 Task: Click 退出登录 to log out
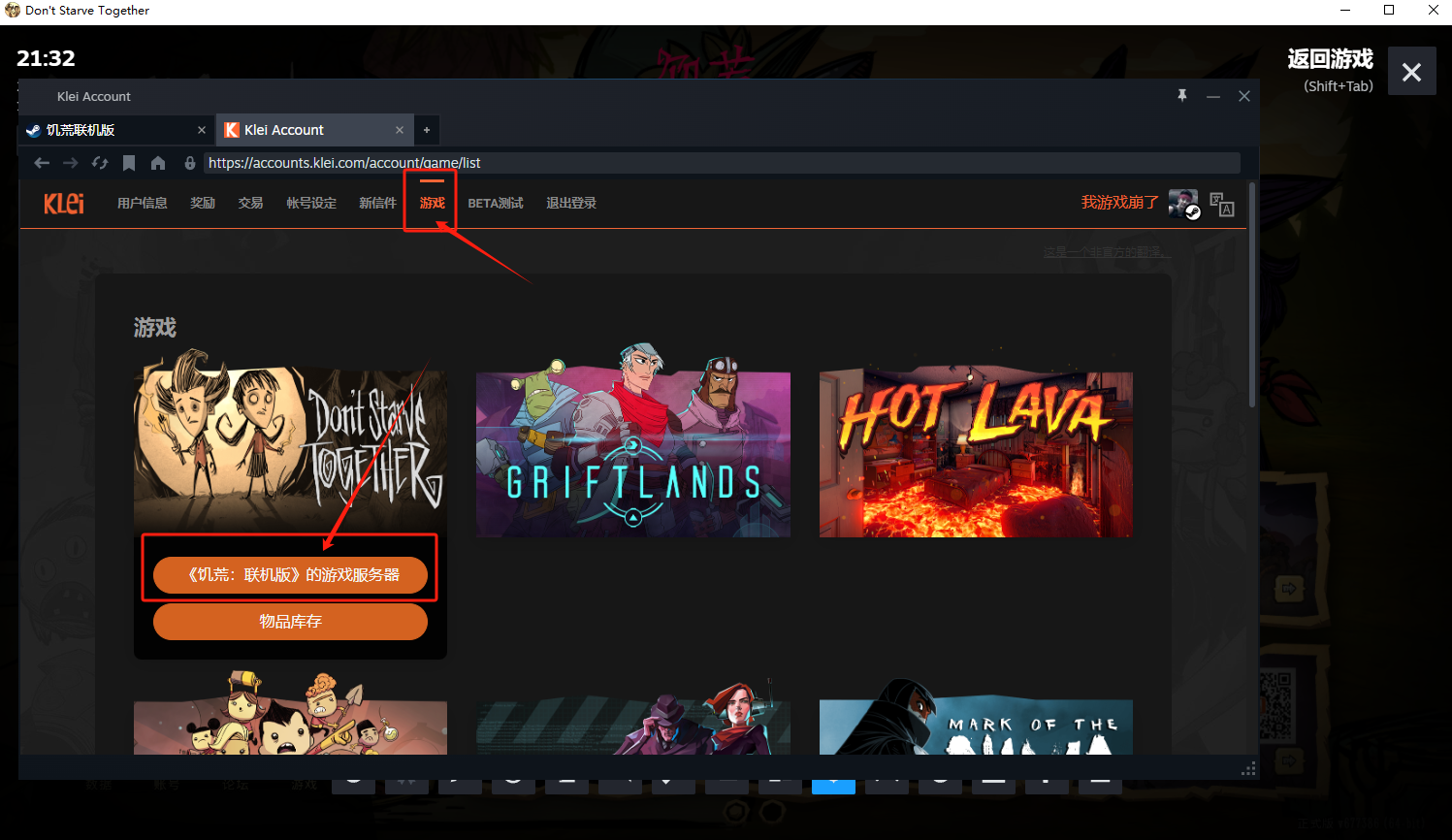pos(571,203)
